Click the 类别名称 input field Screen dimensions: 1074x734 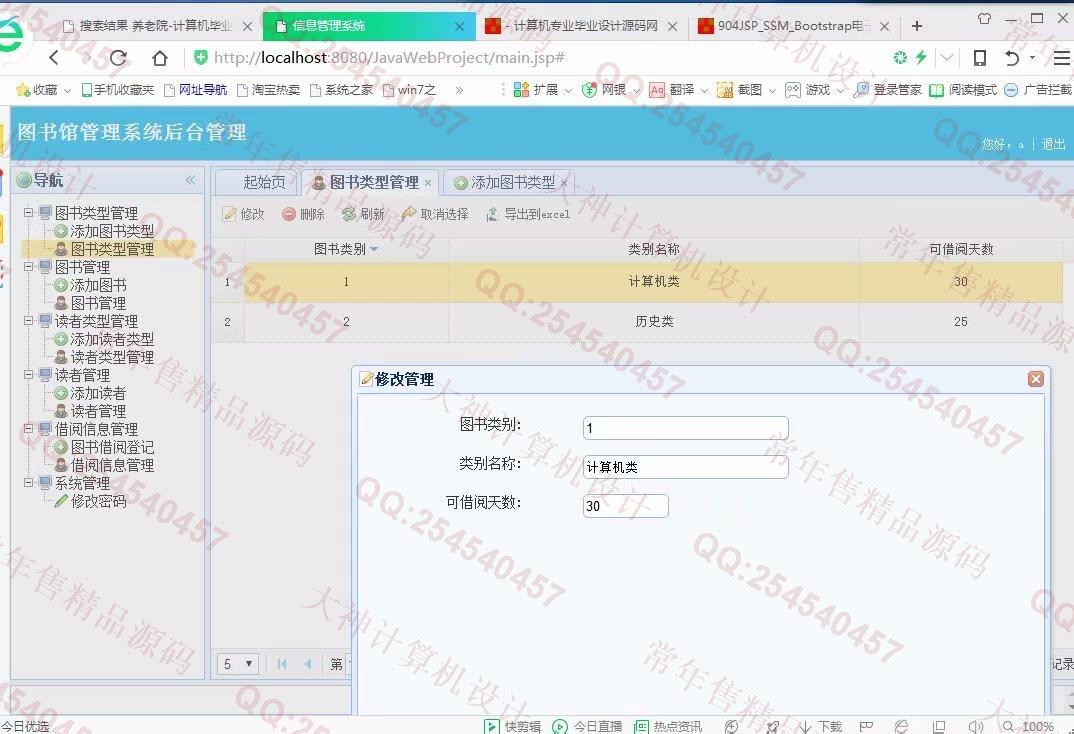[x=686, y=467]
